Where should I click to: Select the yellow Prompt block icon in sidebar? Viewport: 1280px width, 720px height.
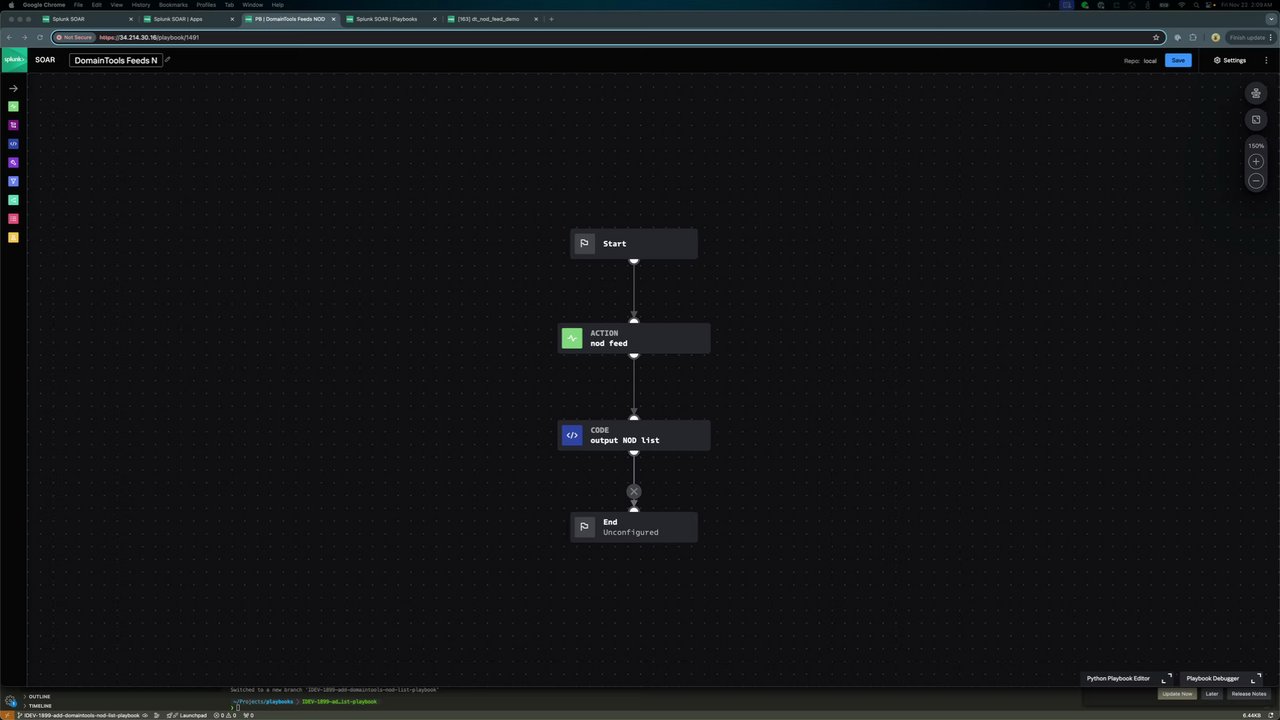[x=13, y=237]
